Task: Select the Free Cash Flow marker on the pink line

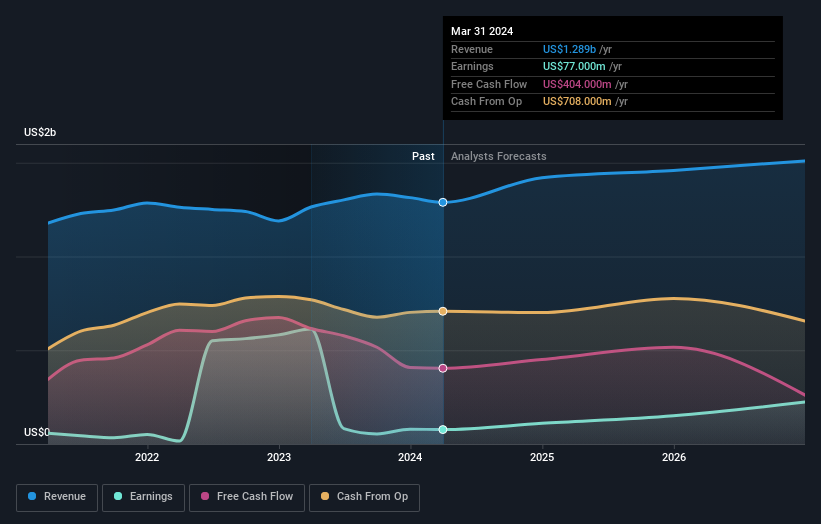Action: click(x=443, y=368)
